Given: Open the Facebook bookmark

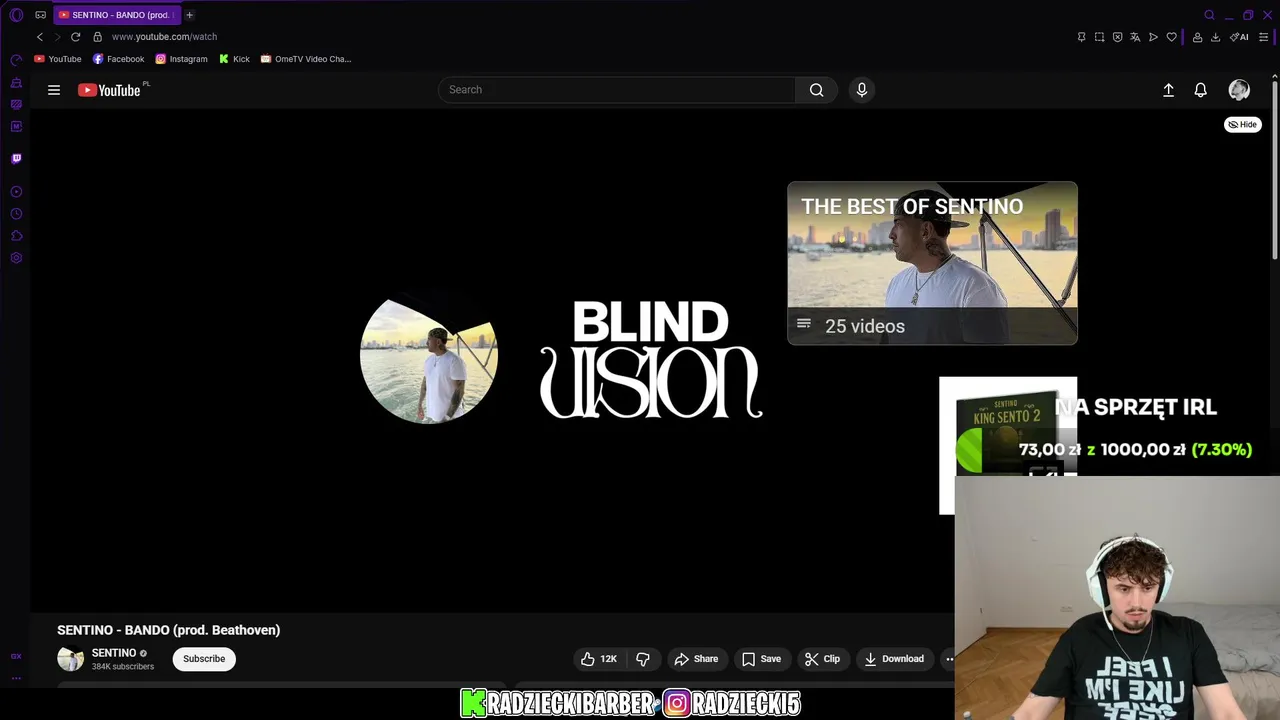Looking at the screenshot, I should [x=118, y=59].
